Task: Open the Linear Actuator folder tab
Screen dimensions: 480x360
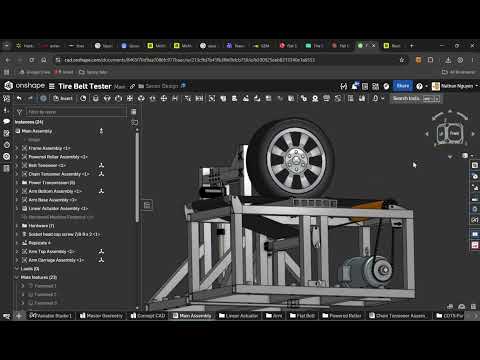Action: tap(238, 316)
